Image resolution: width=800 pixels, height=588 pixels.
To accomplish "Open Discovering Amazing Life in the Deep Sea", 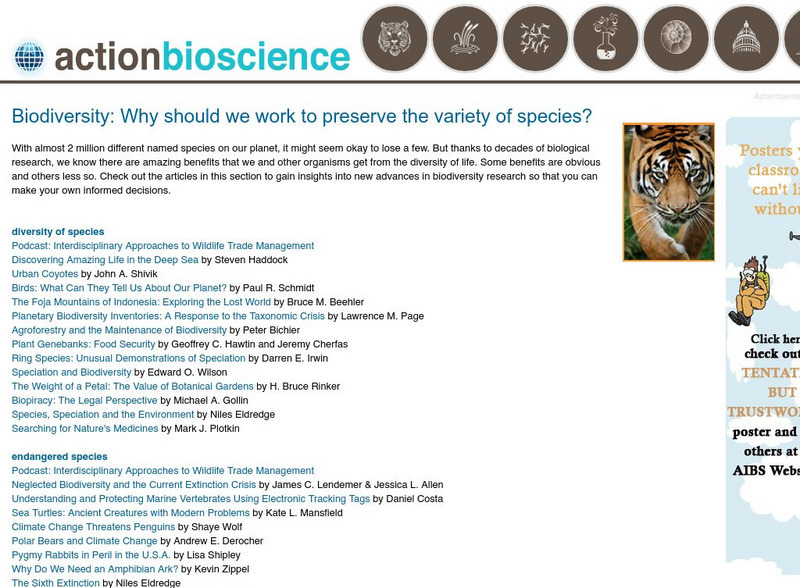I will click(105, 260).
